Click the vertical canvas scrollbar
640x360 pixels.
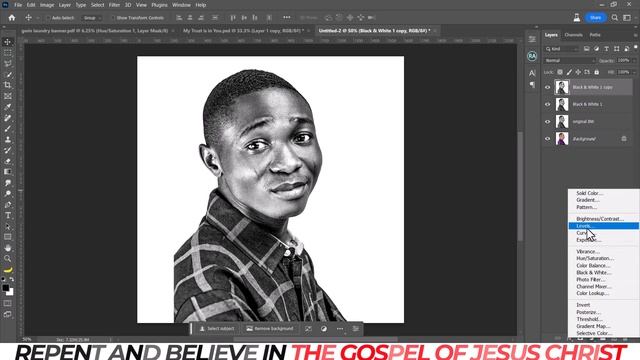[520, 186]
